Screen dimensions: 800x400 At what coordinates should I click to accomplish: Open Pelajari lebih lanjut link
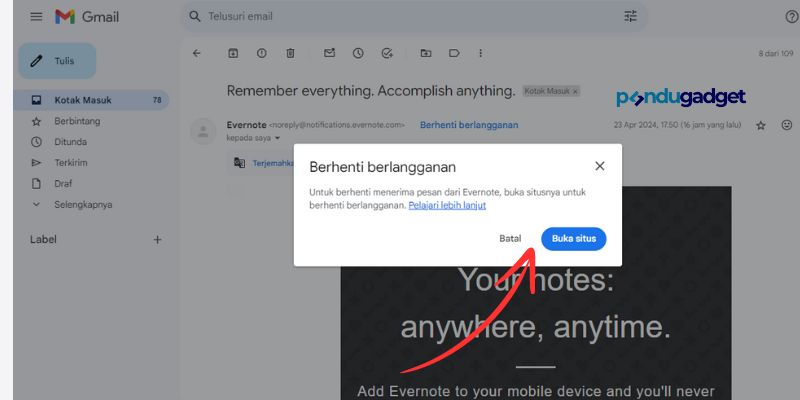(x=447, y=205)
